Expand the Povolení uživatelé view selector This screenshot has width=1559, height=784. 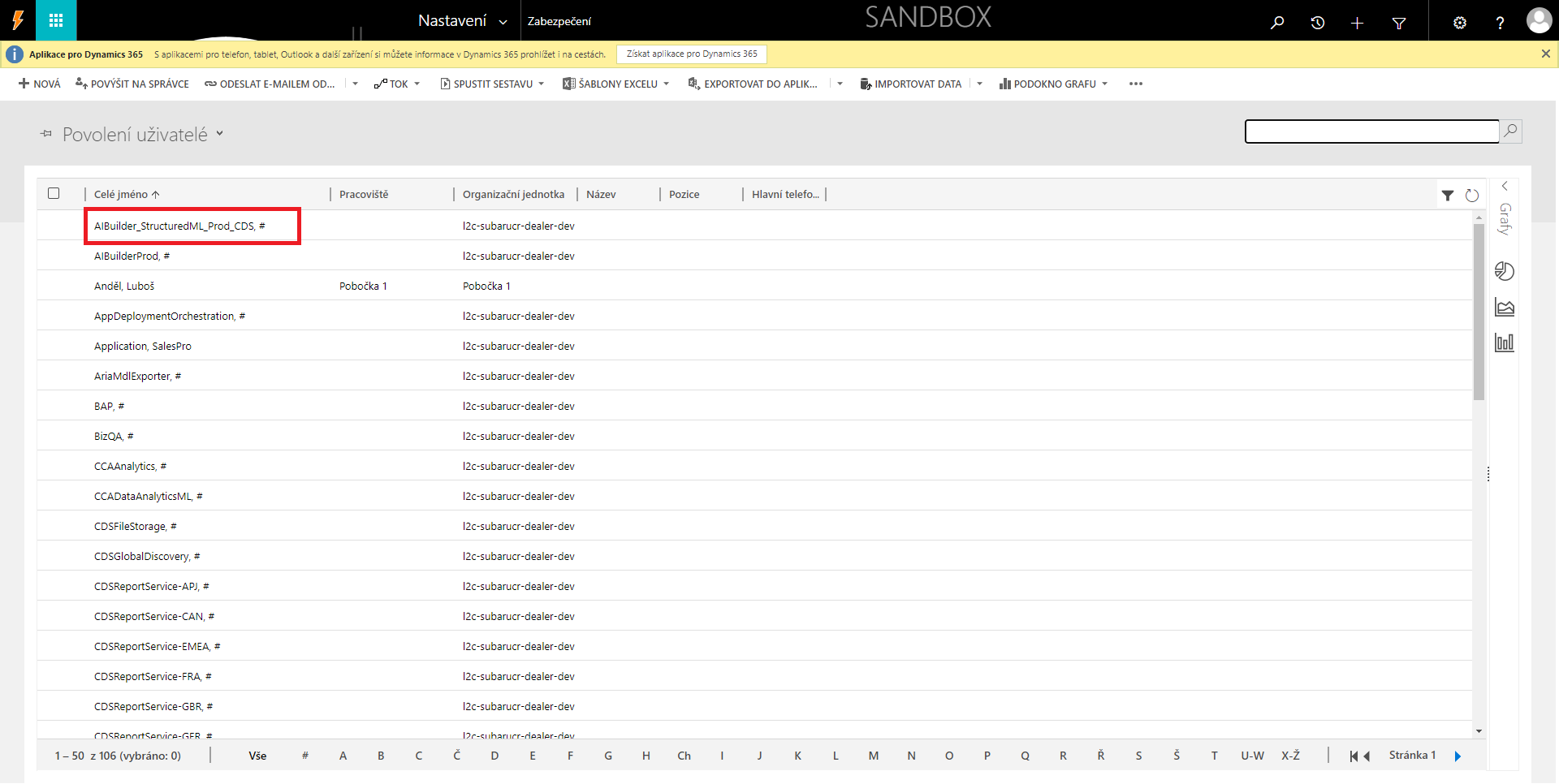tap(219, 134)
